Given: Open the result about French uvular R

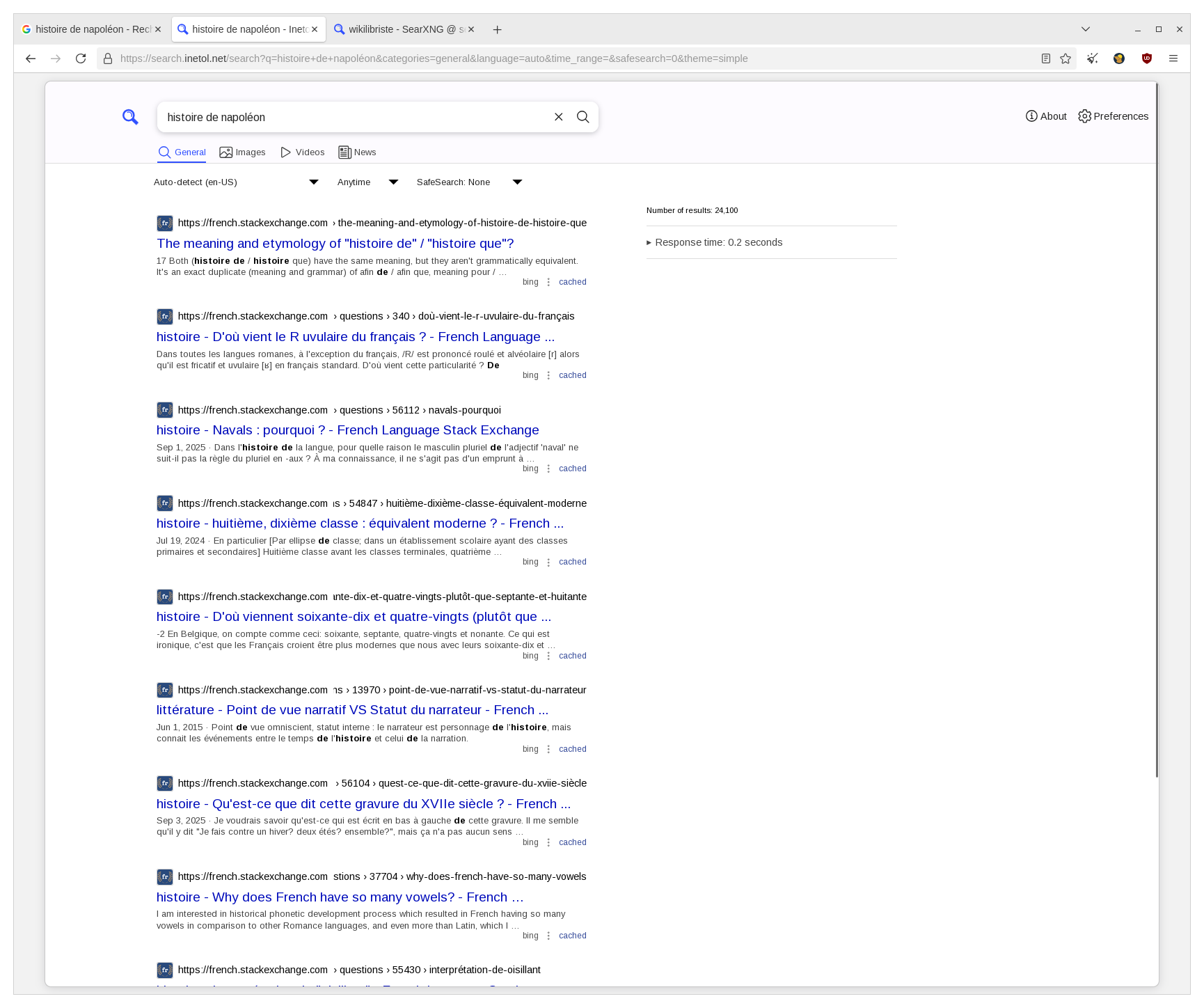Looking at the screenshot, I should tap(355, 337).
